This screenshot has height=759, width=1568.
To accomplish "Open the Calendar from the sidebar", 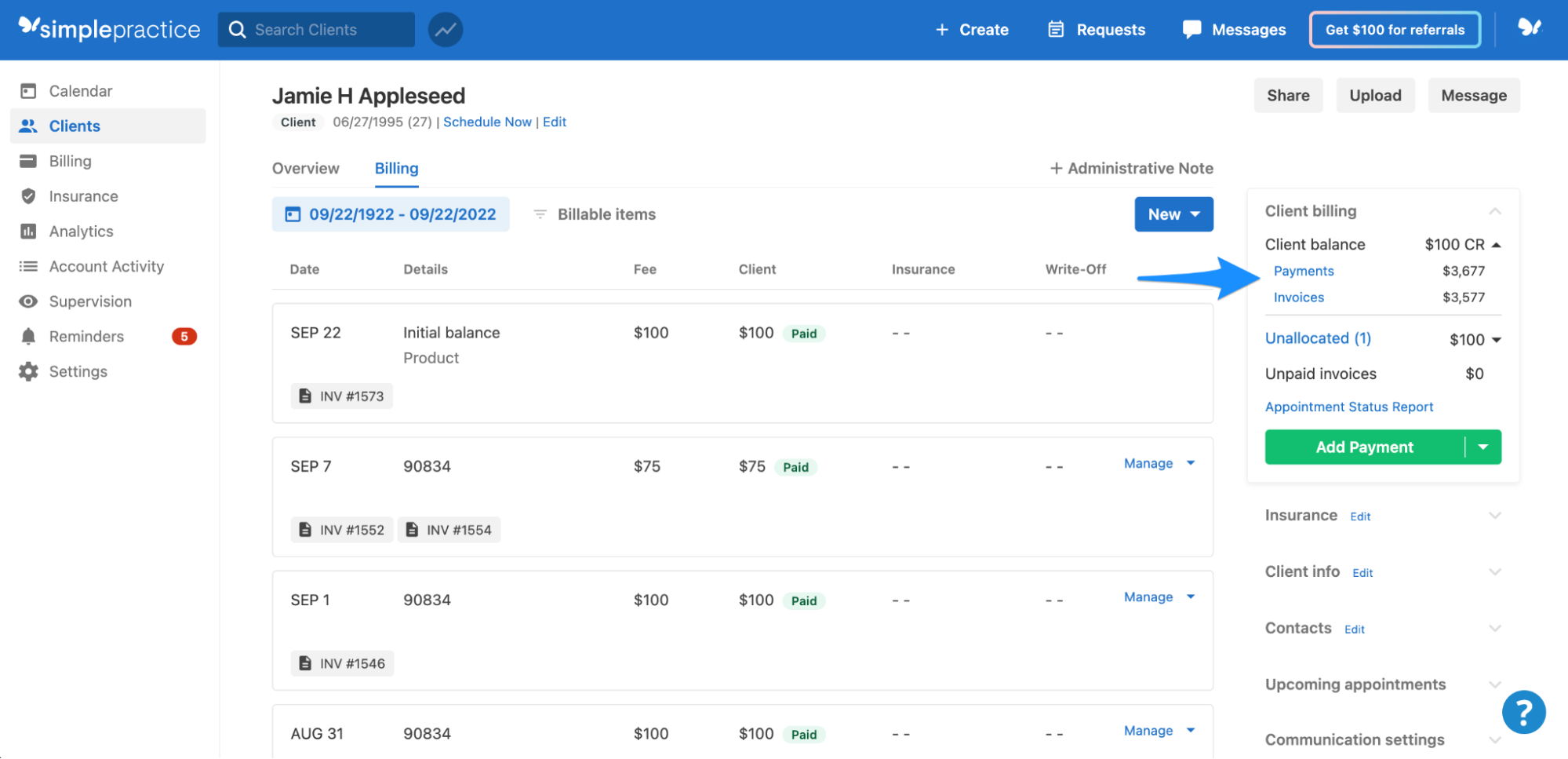I will [x=78, y=90].
